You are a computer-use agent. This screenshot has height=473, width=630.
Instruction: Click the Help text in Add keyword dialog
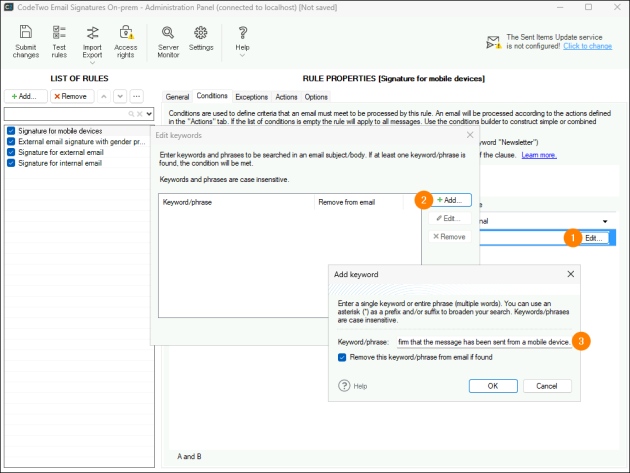360,386
